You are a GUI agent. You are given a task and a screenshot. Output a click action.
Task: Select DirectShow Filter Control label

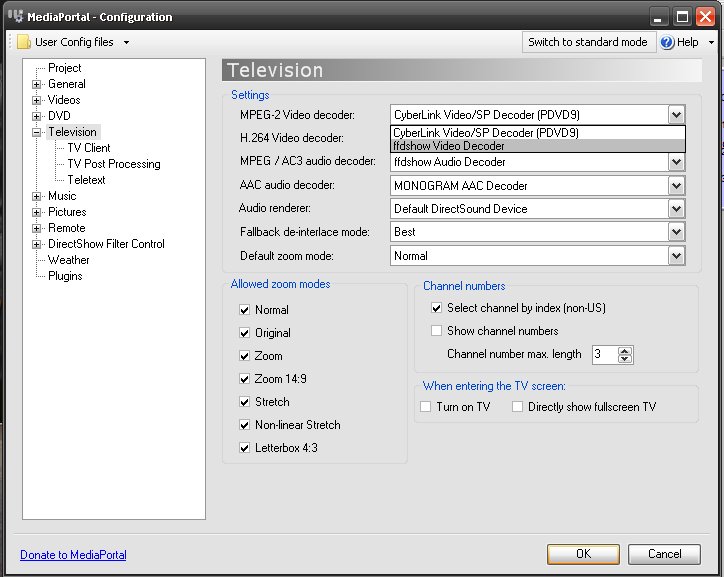[x=106, y=244]
